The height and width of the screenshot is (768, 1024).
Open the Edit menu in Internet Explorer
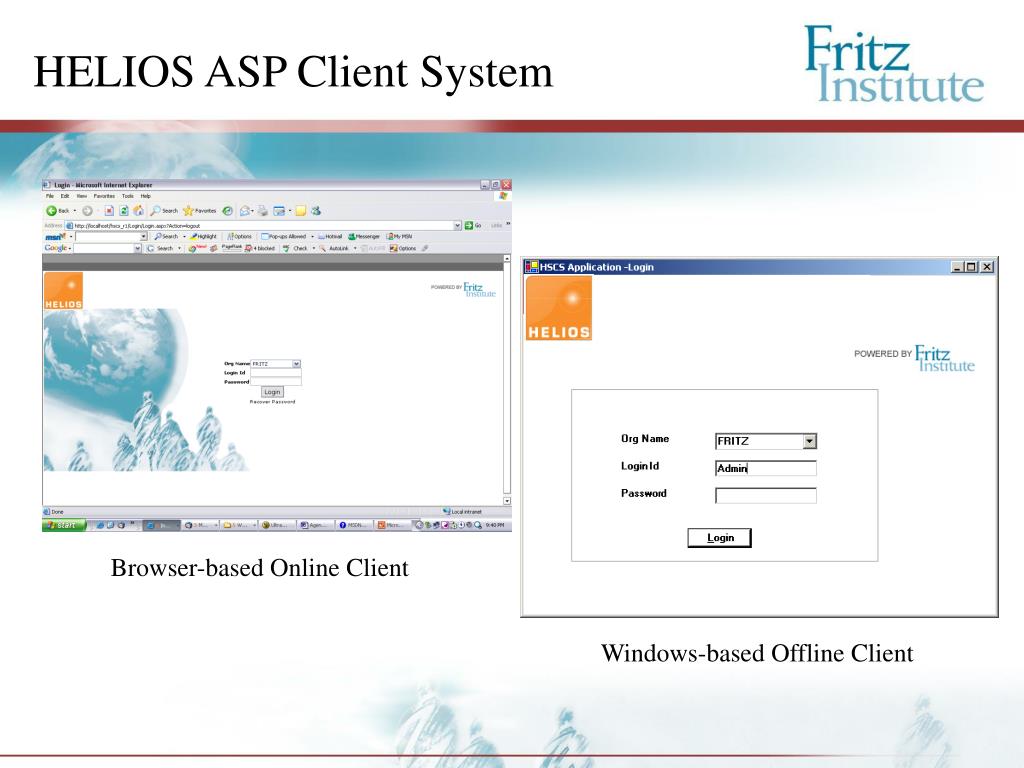[x=65, y=196]
